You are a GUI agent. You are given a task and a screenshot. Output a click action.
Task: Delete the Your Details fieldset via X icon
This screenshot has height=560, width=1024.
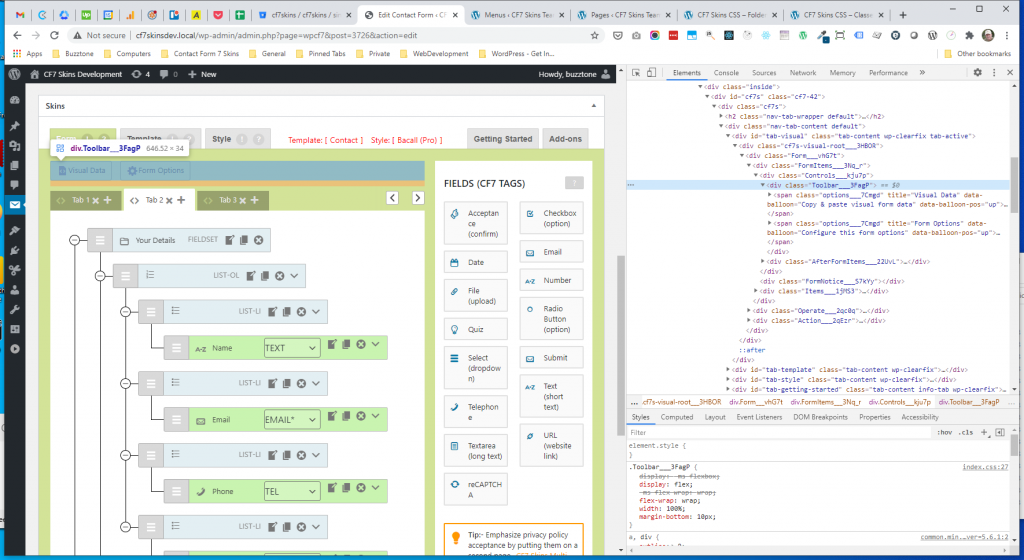tap(258, 240)
